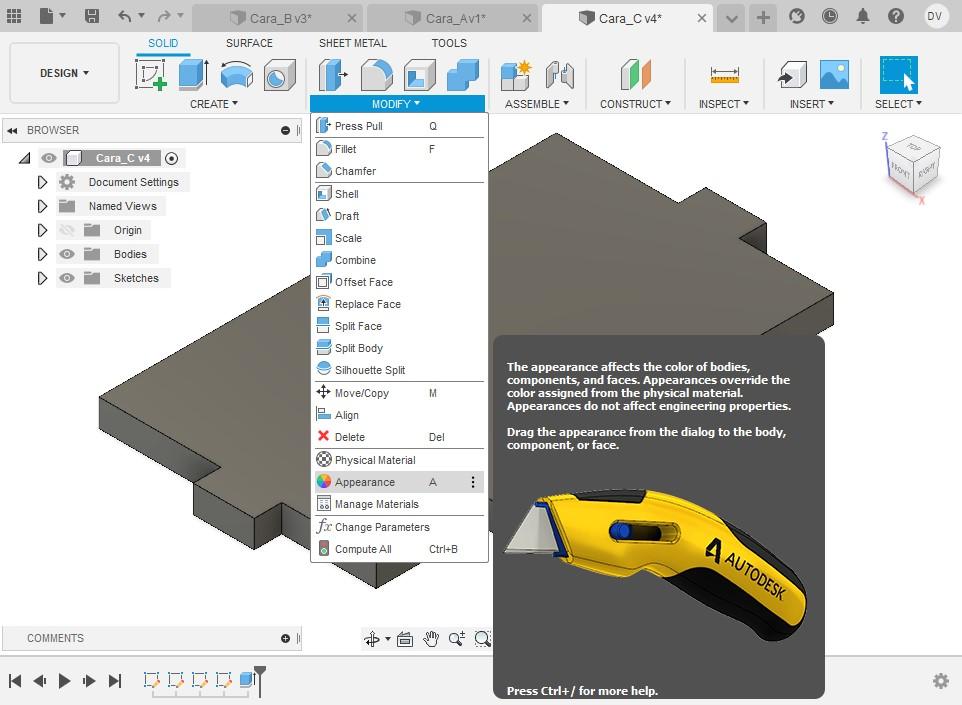Click the extensions icon beside new tab
This screenshot has width=962, height=705.
(x=796, y=16)
